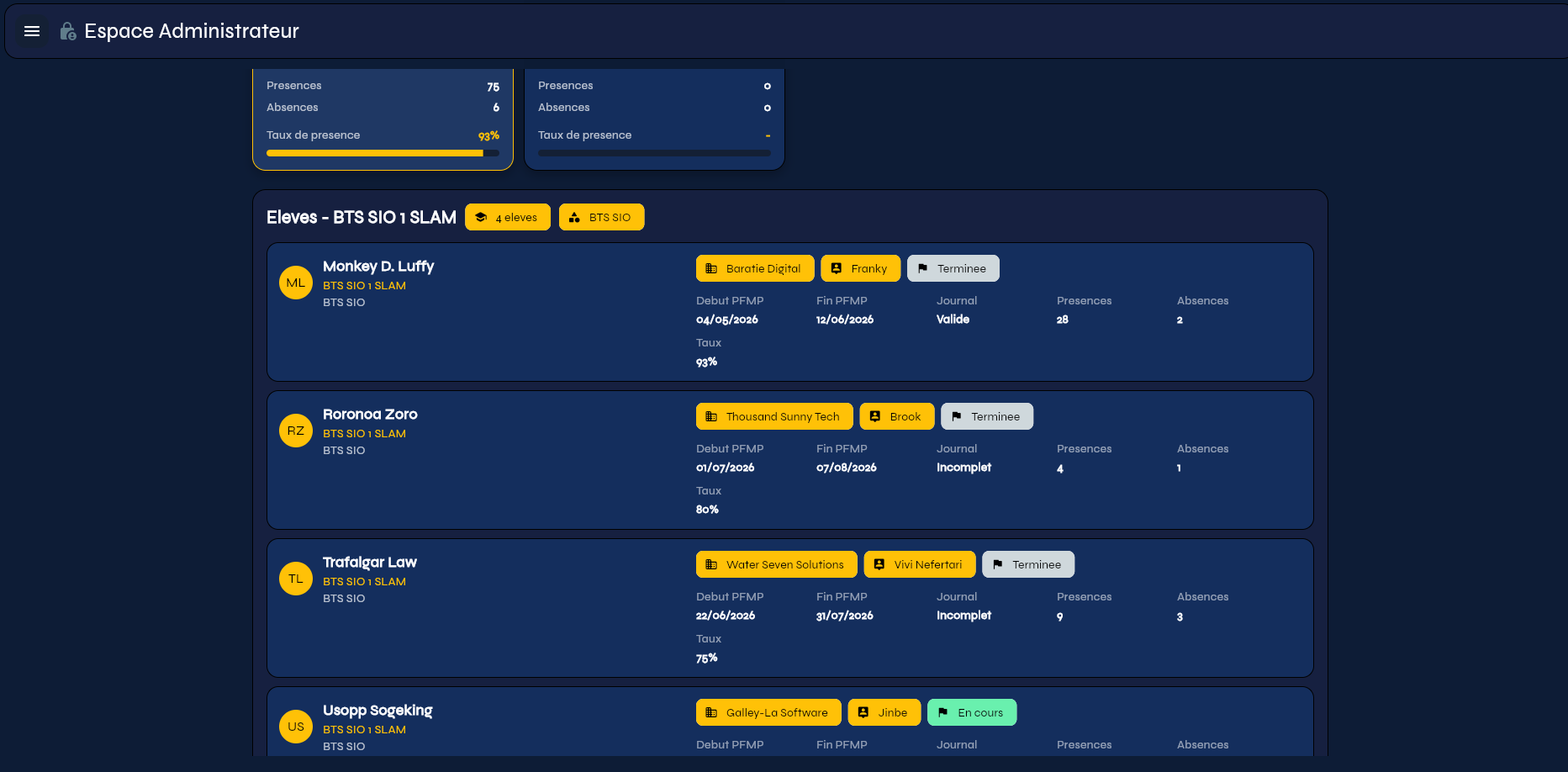Click the 75 presences summary value
The height and width of the screenshot is (772, 1568).
click(x=494, y=87)
